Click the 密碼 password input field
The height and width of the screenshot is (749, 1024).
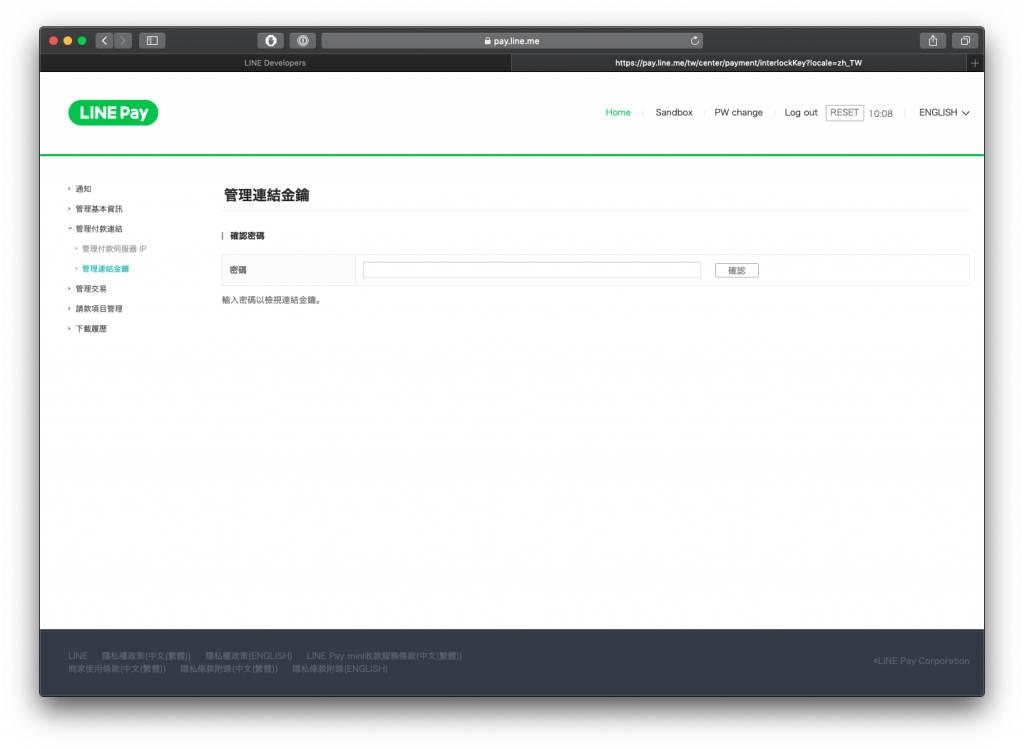532,270
